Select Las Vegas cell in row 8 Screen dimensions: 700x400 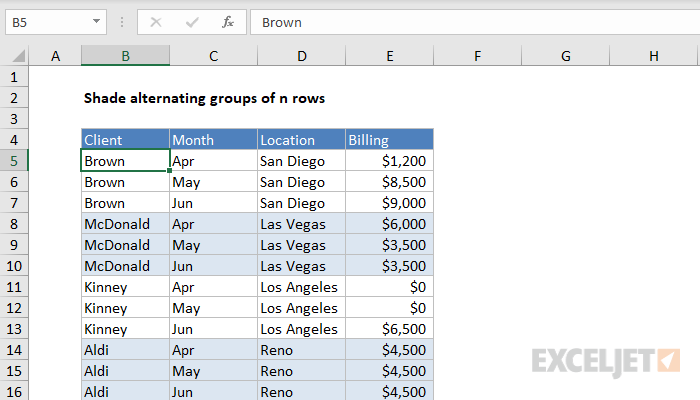click(x=302, y=224)
